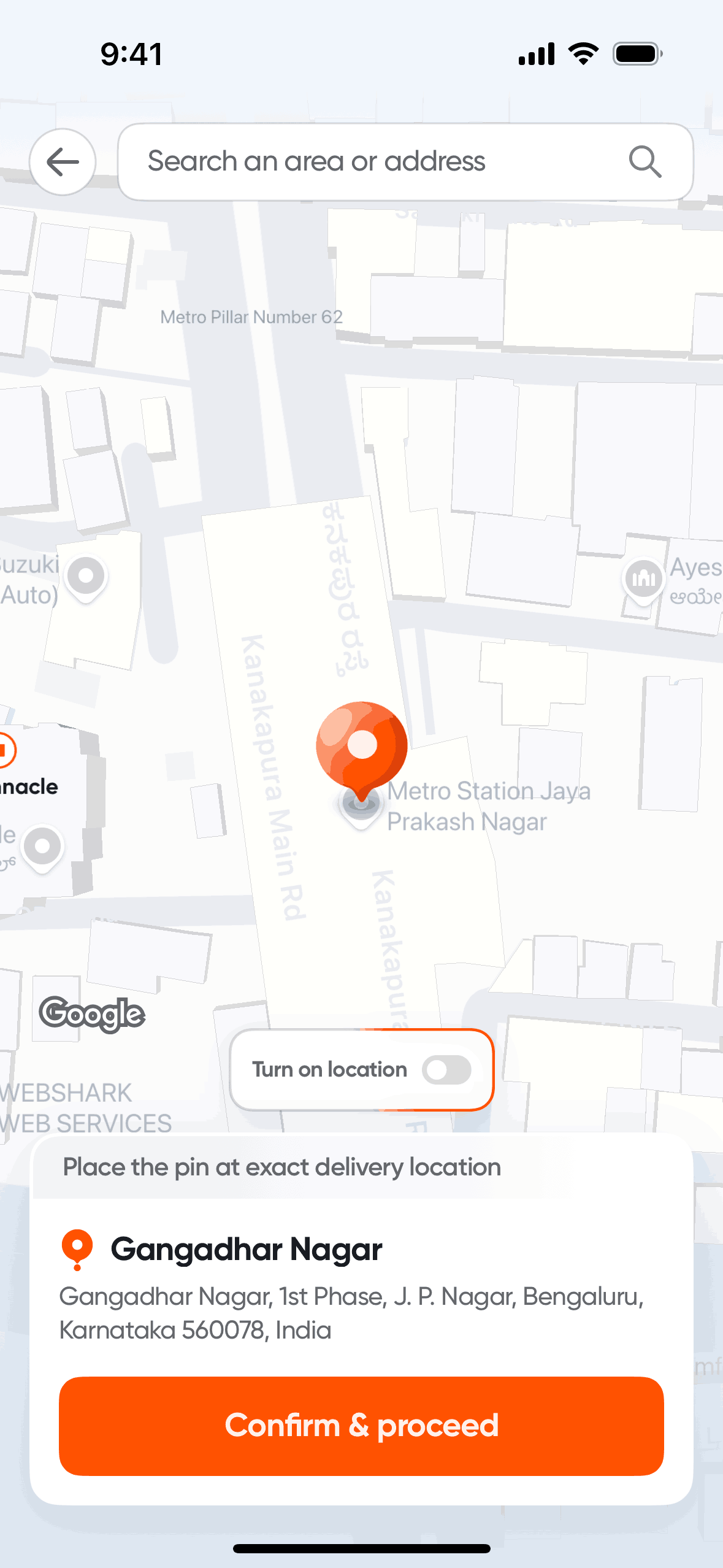Viewport: 723px width, 1568px height.
Task: Tap the Kanakapura Main Rd road label
Action: click(272, 778)
